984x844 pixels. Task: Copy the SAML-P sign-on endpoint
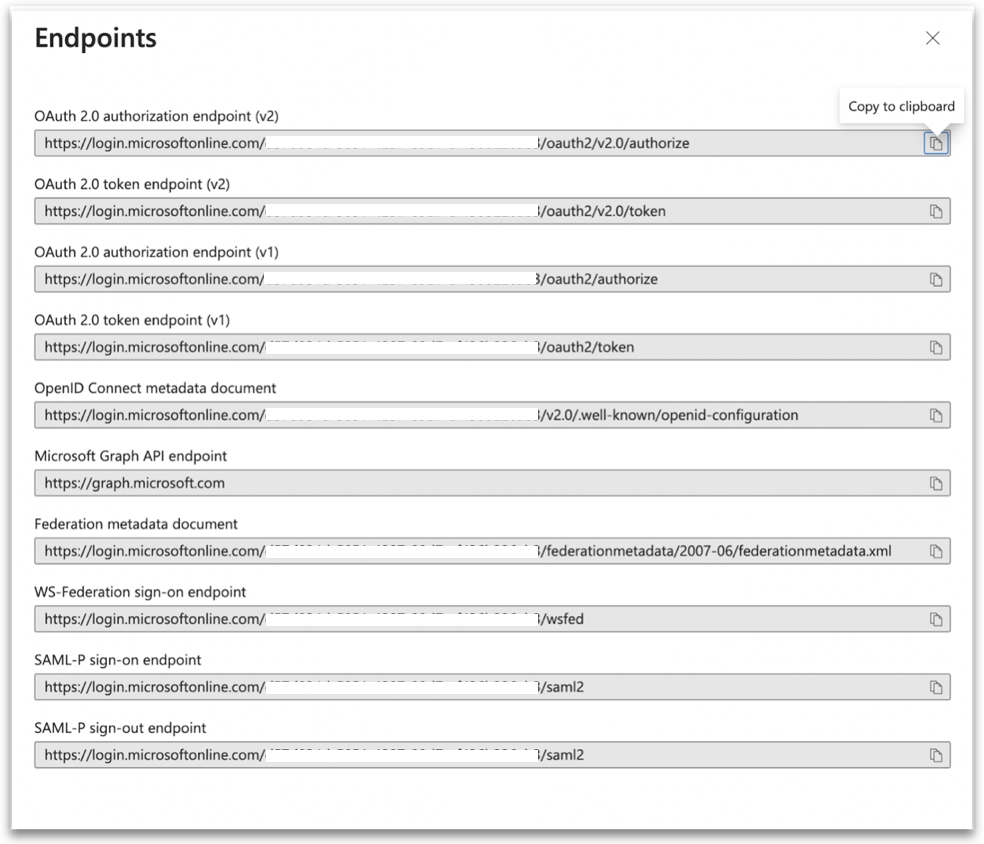(x=936, y=687)
